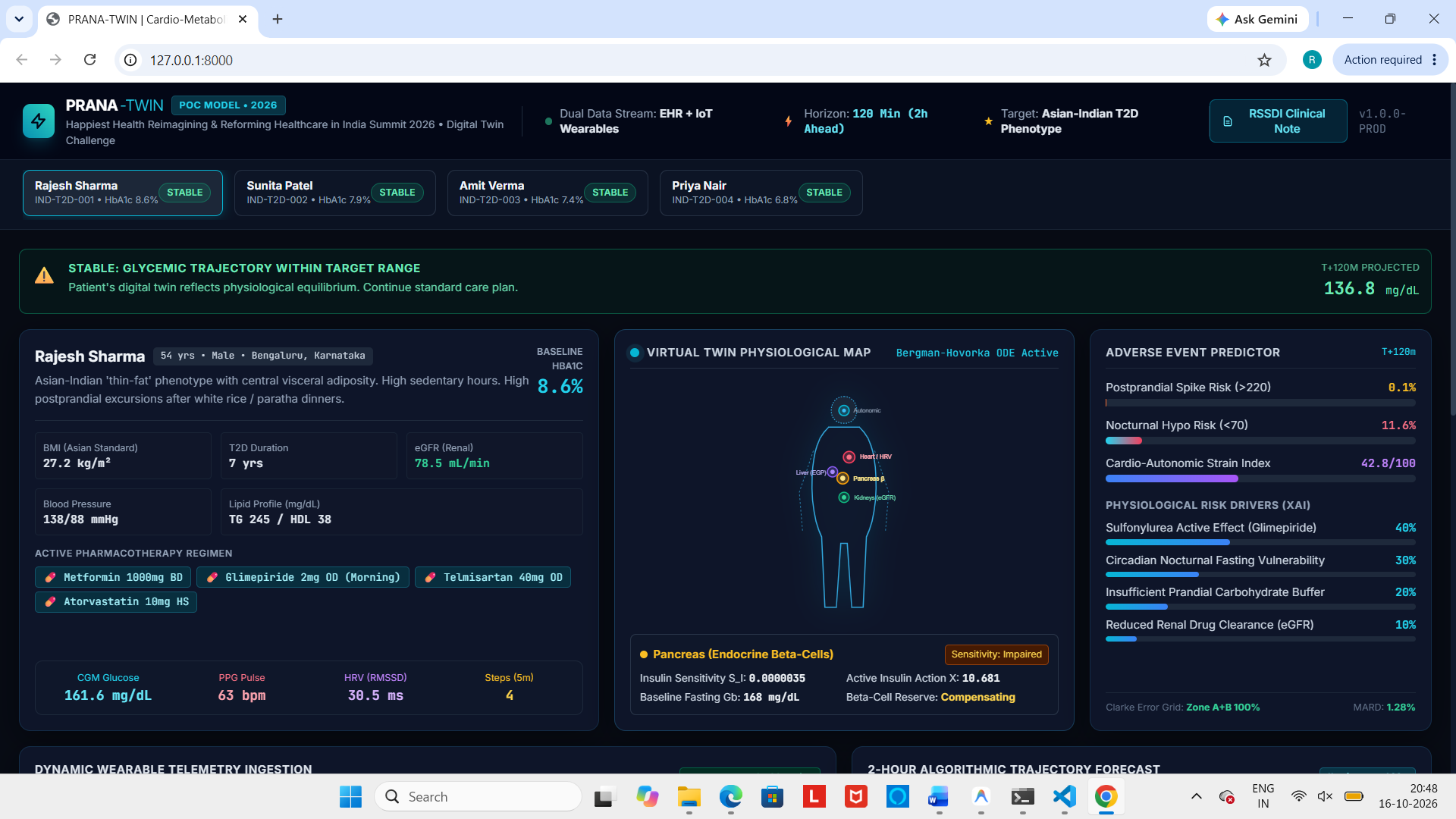Select the Pancreas β node

pos(843,479)
